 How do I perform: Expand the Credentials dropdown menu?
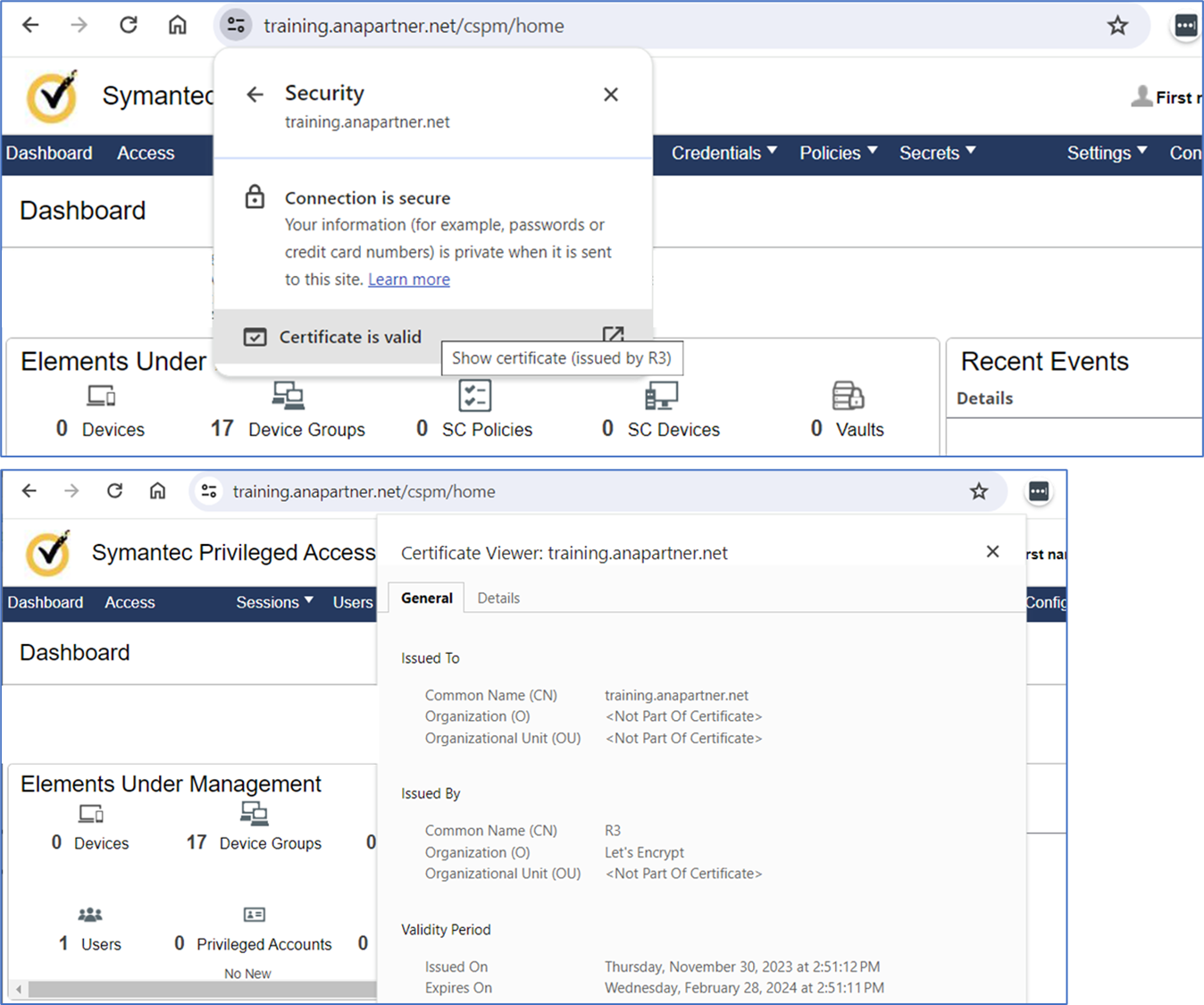723,153
